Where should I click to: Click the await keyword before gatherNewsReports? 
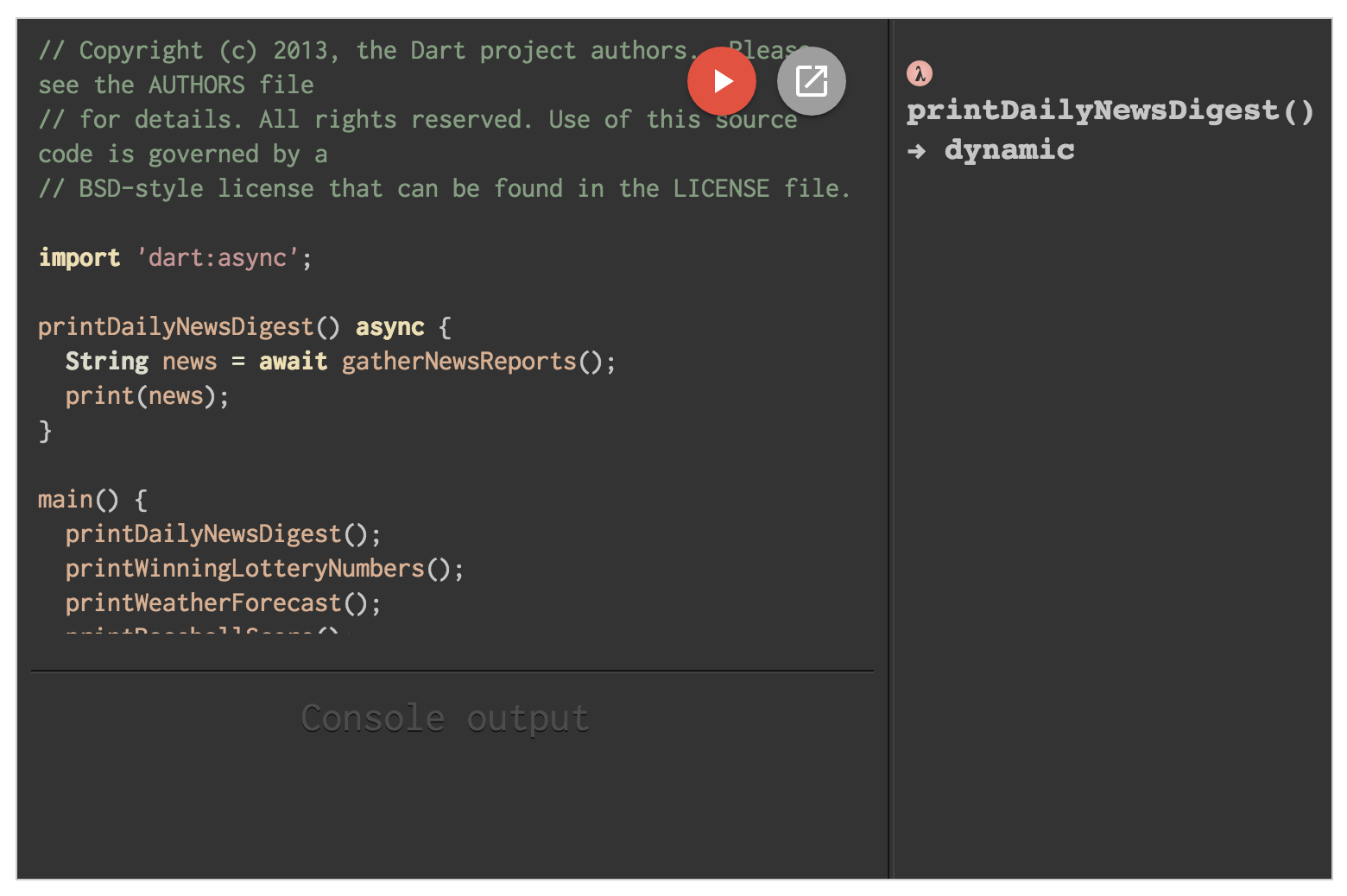[293, 361]
